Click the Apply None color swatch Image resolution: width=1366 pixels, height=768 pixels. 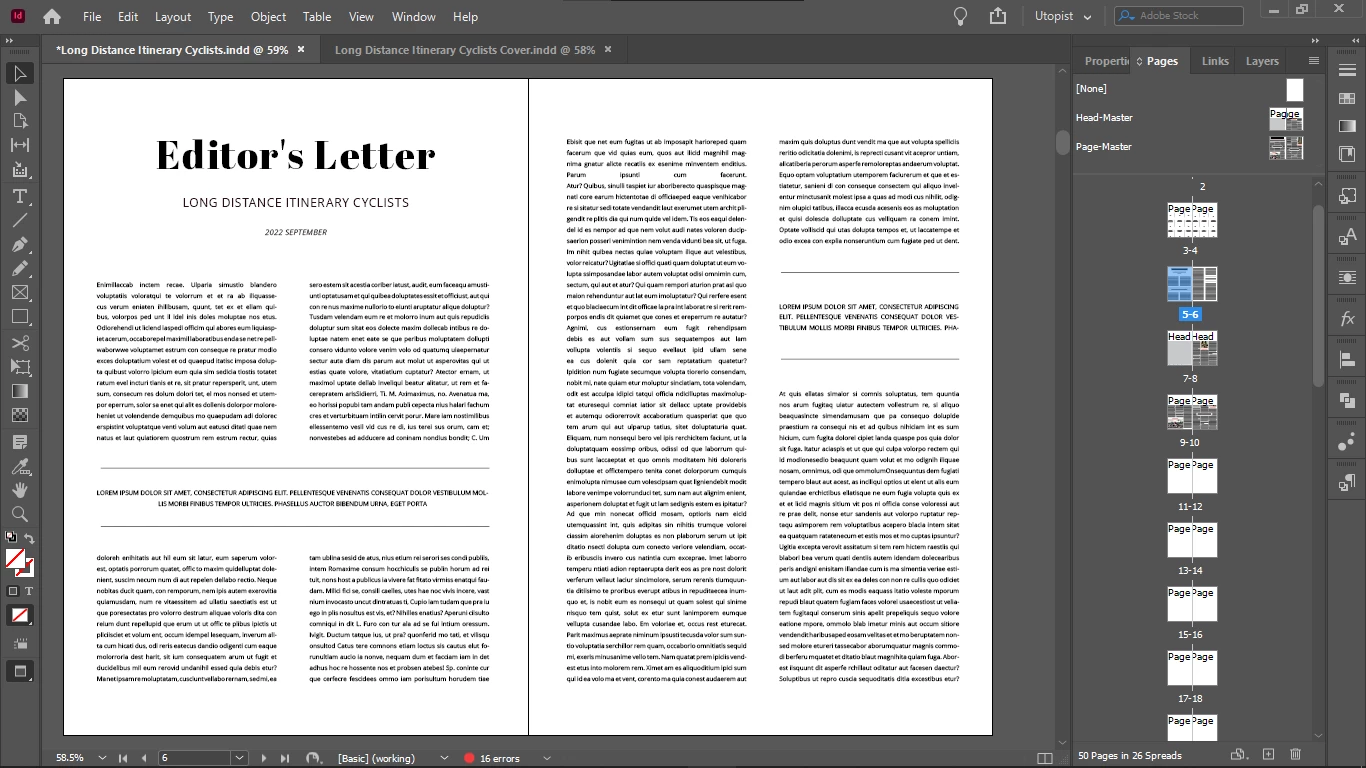pyautogui.click(x=19, y=616)
